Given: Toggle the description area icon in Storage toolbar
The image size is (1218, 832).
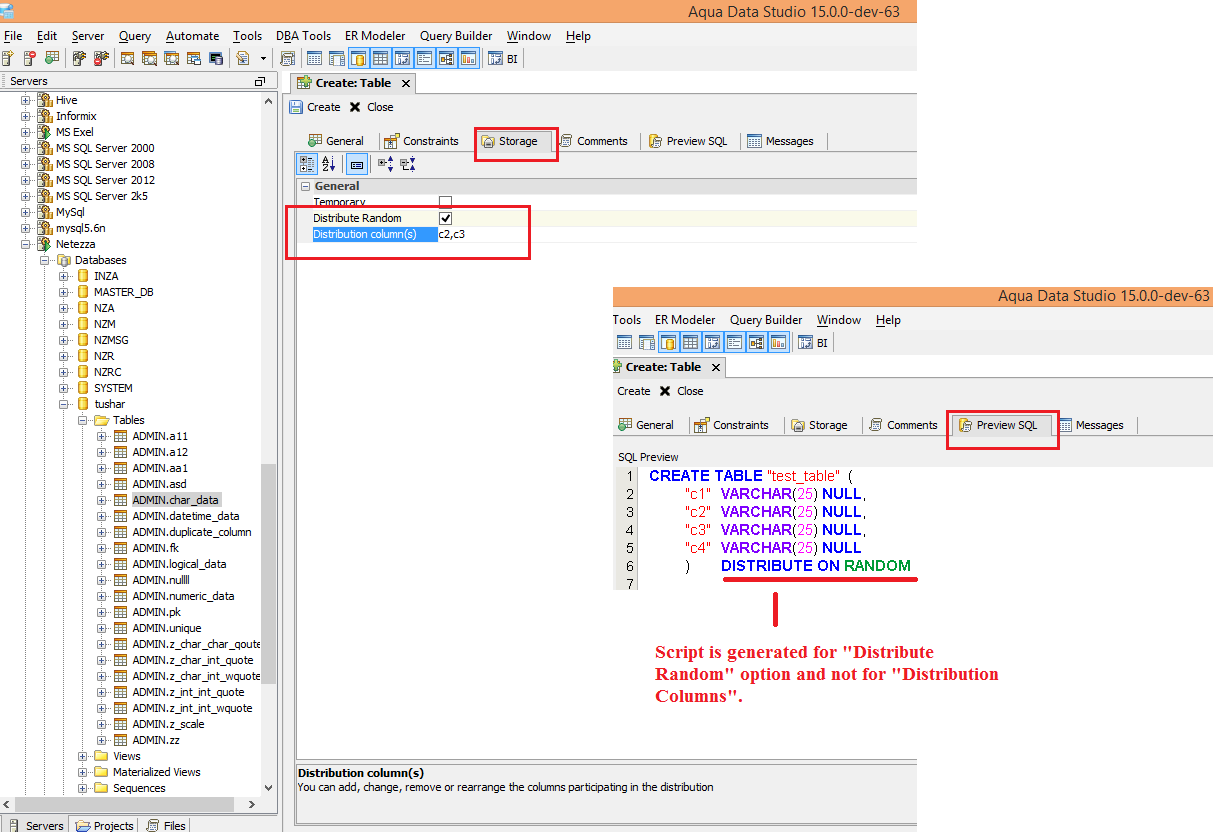Looking at the screenshot, I should pos(357,164).
